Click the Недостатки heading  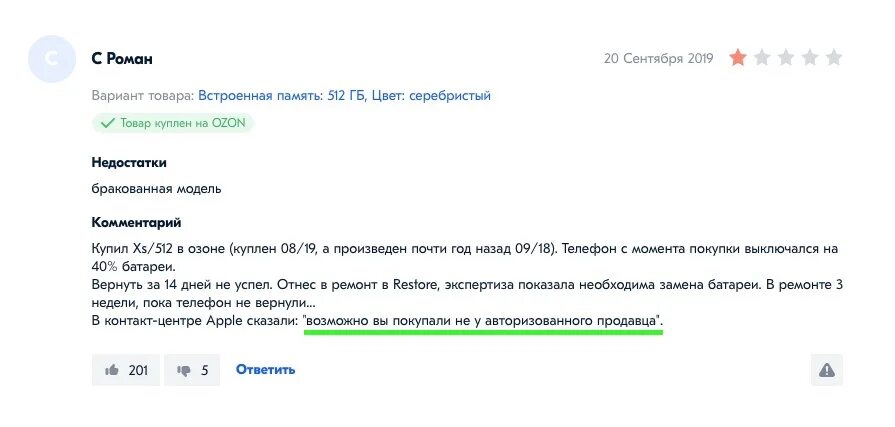[129, 163]
